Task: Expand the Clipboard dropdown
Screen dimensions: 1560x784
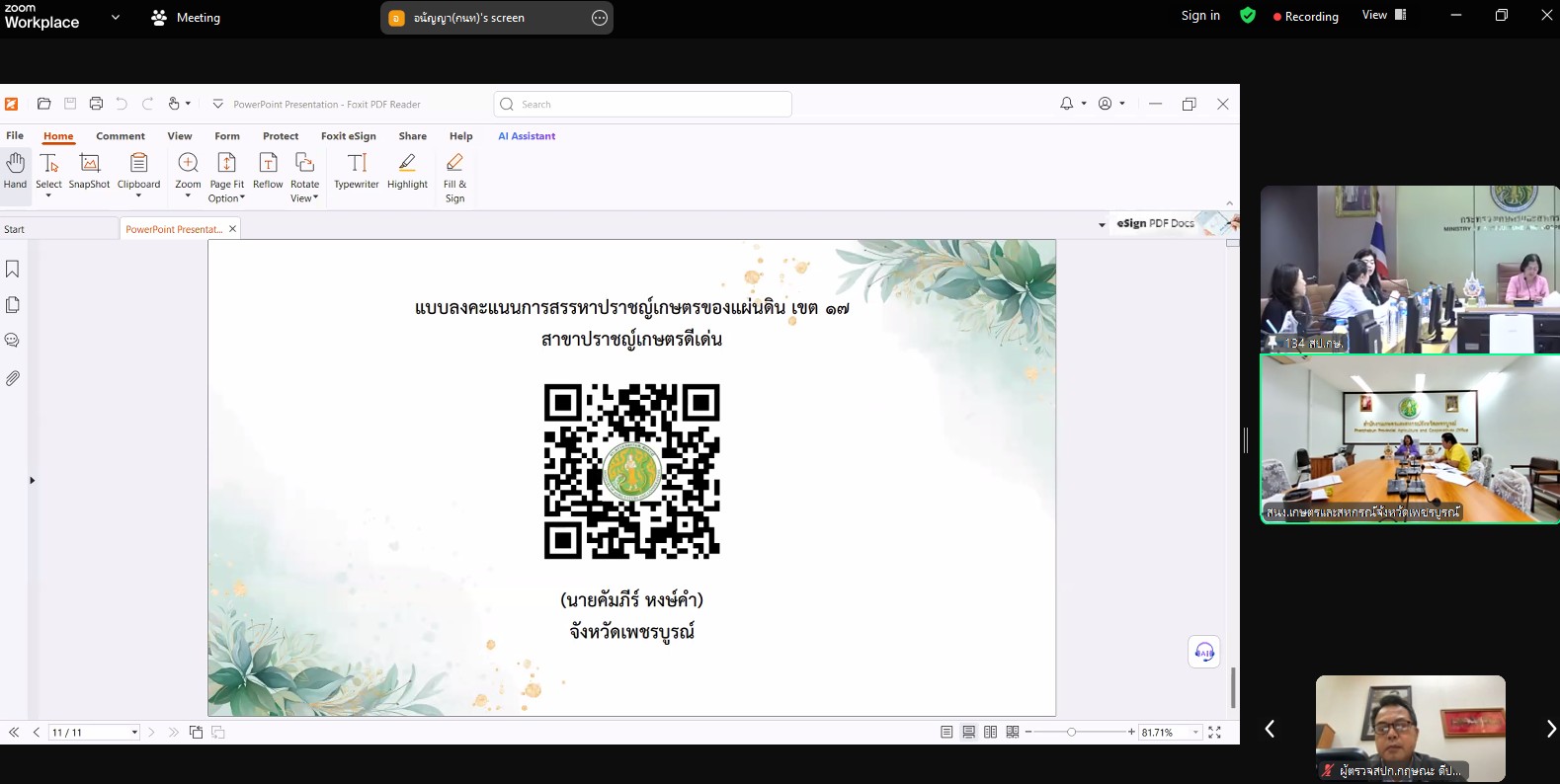Action: coord(138,196)
